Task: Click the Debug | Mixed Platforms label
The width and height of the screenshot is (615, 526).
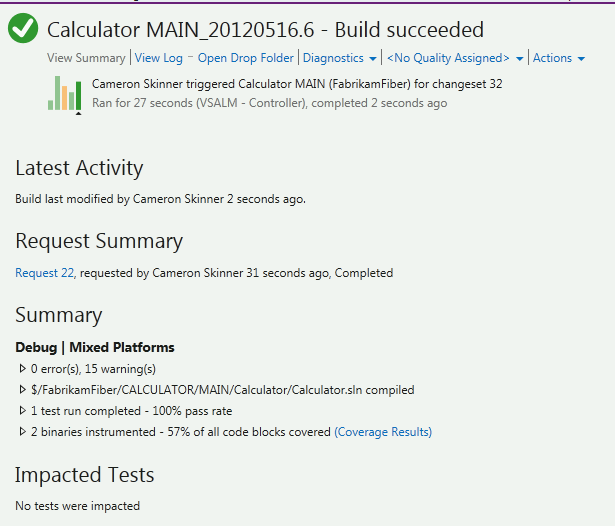Action: coord(95,348)
